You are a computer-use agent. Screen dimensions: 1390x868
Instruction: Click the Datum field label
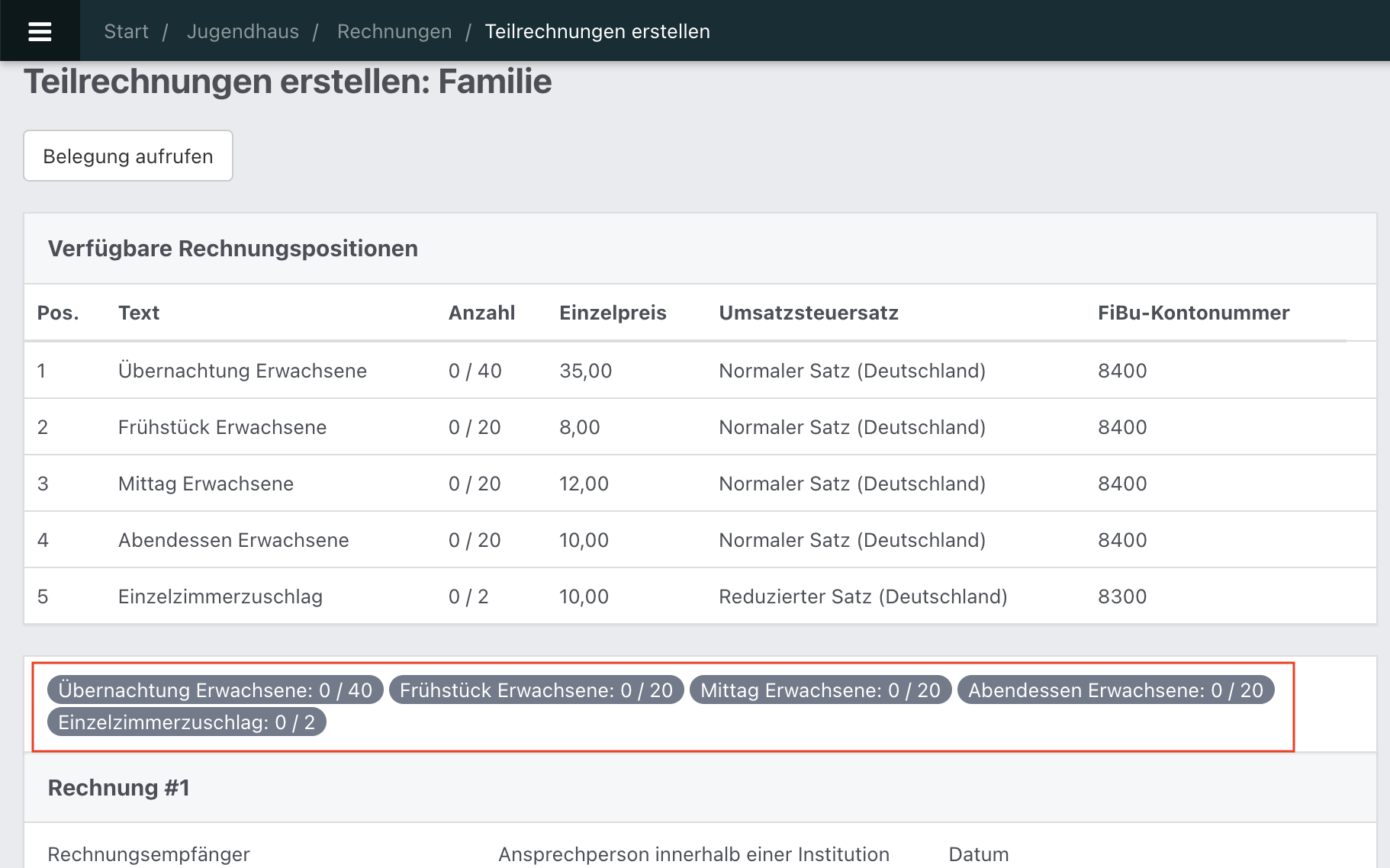click(x=977, y=854)
